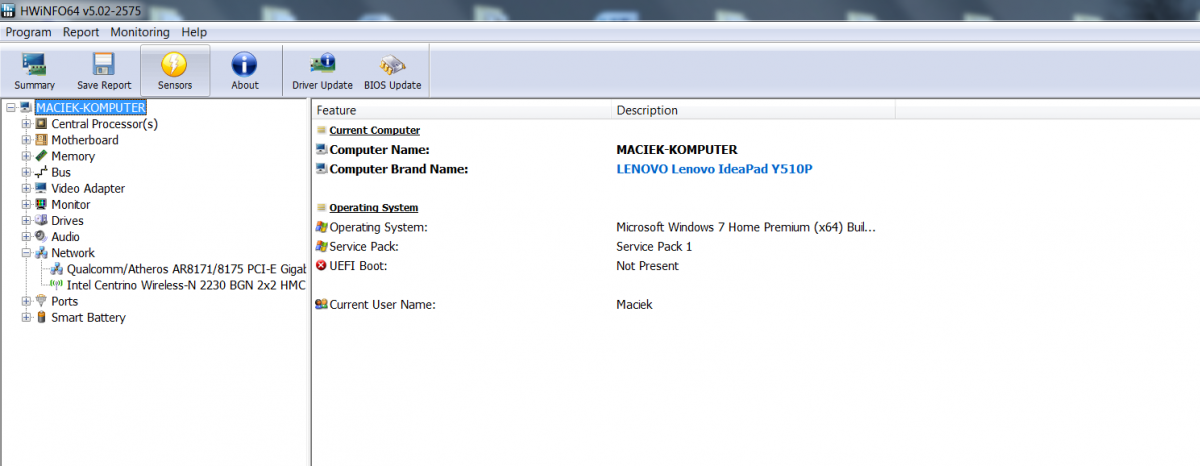Select Motherboard tree item
Image resolution: width=1200 pixels, height=466 pixels.
coord(85,140)
